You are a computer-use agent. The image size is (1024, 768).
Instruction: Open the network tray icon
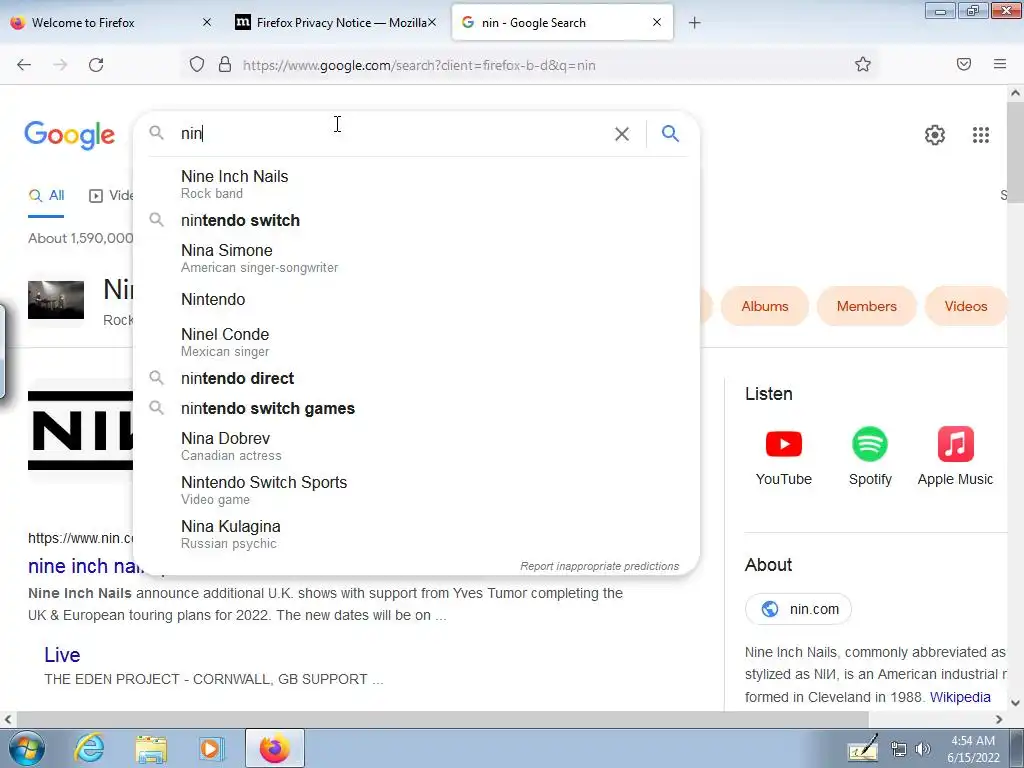(x=899, y=749)
